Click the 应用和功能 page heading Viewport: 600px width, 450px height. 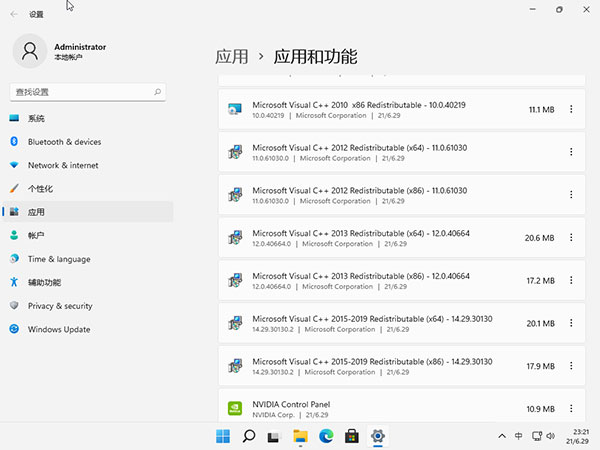[x=315, y=57]
